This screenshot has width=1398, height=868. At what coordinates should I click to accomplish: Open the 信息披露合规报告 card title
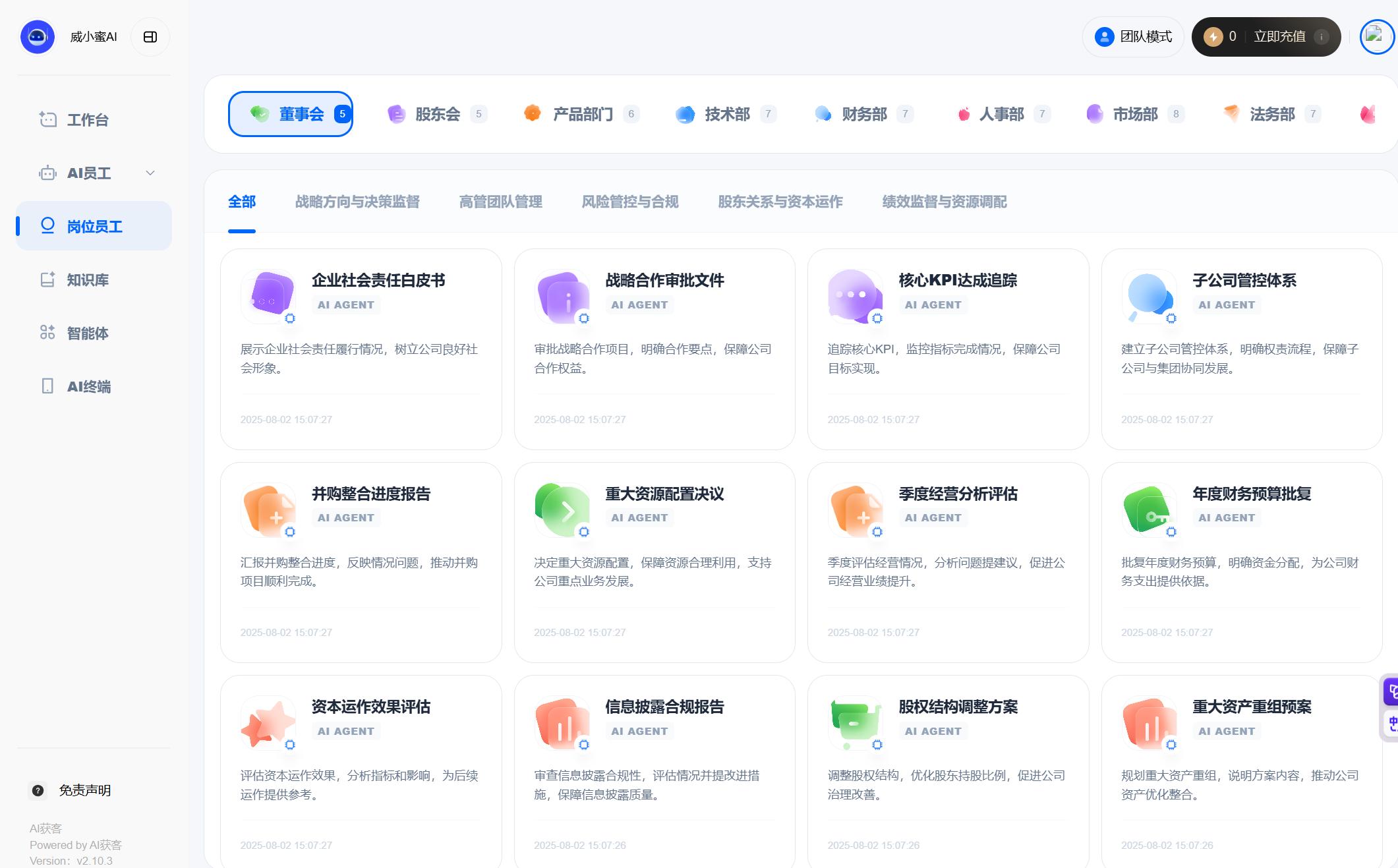point(665,707)
